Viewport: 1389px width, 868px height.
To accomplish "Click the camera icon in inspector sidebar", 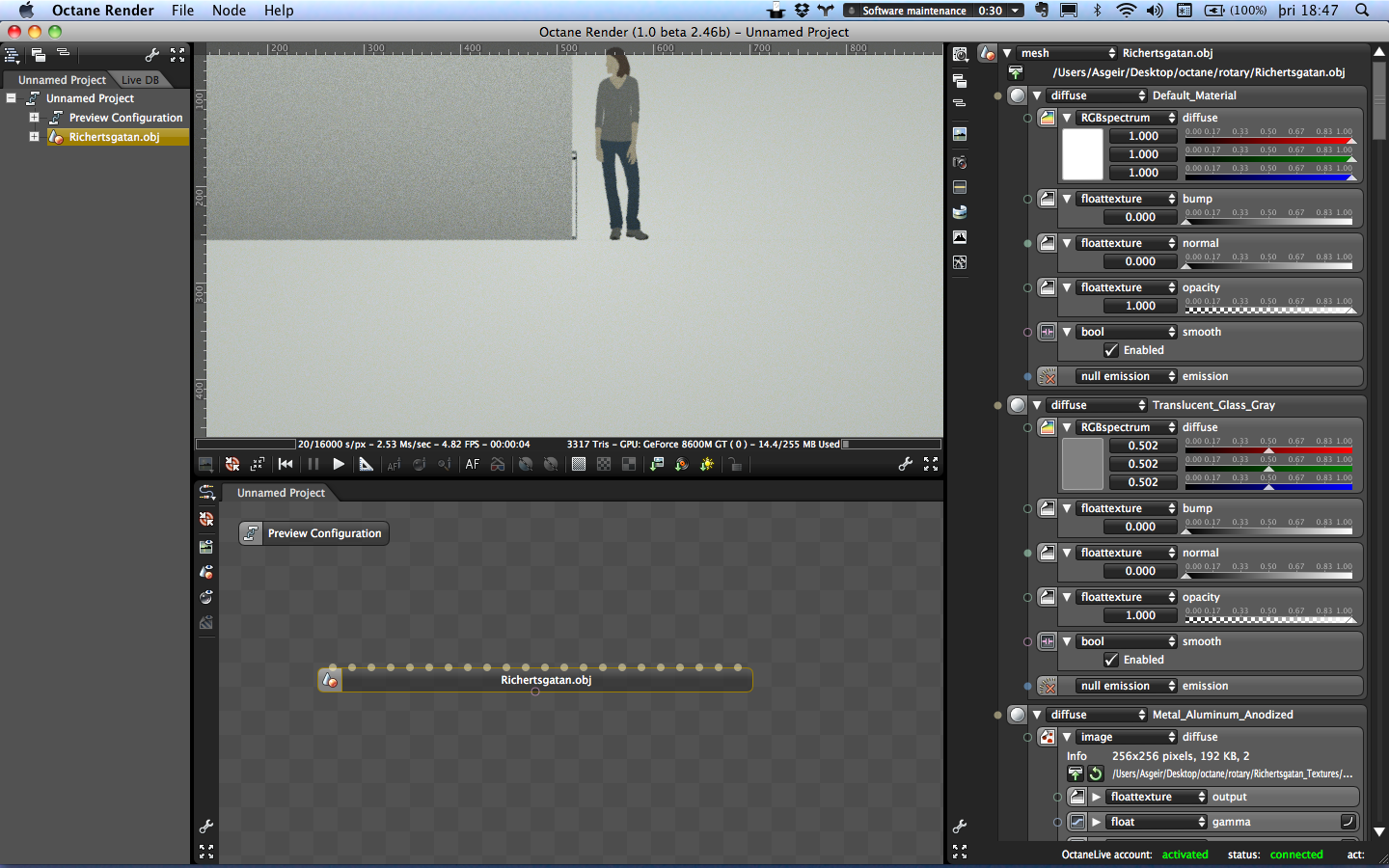I will 960,162.
